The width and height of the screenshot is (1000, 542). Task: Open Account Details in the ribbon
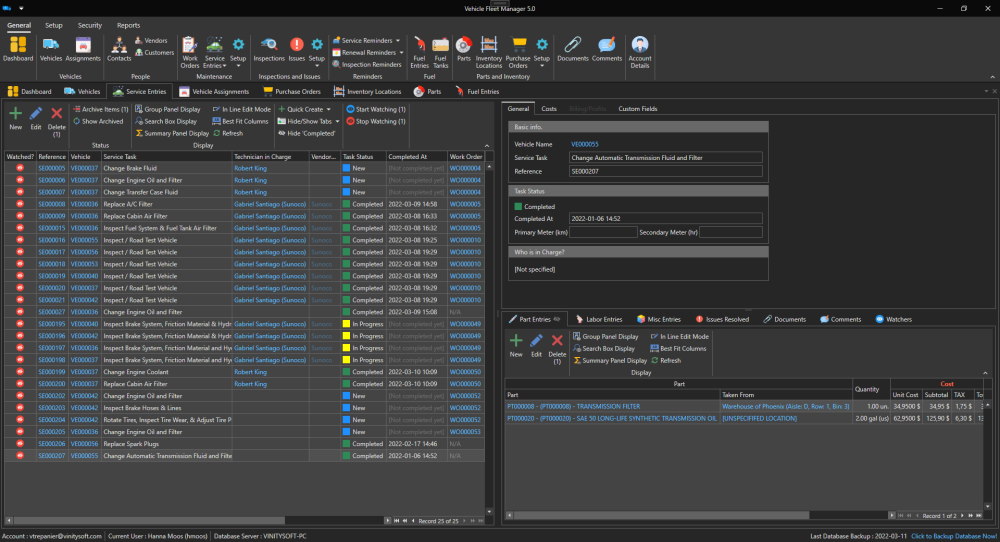640,52
